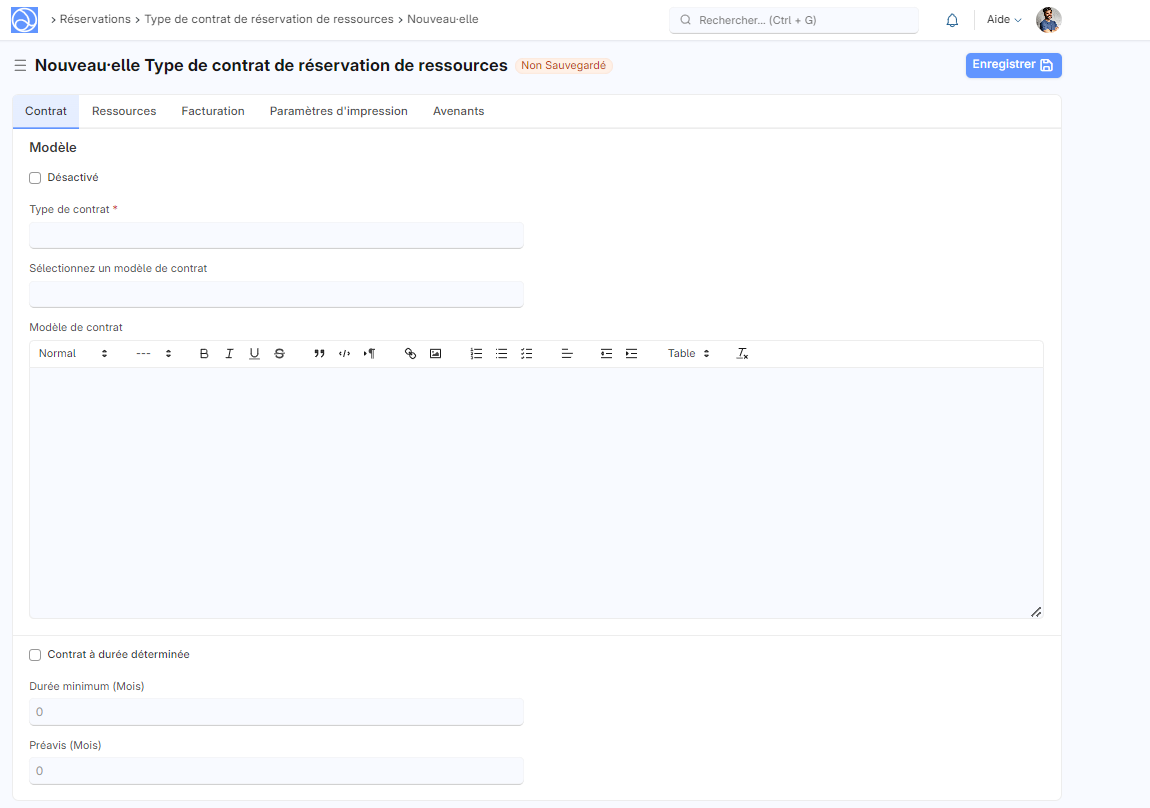Insert a link in contract template

[x=410, y=354]
